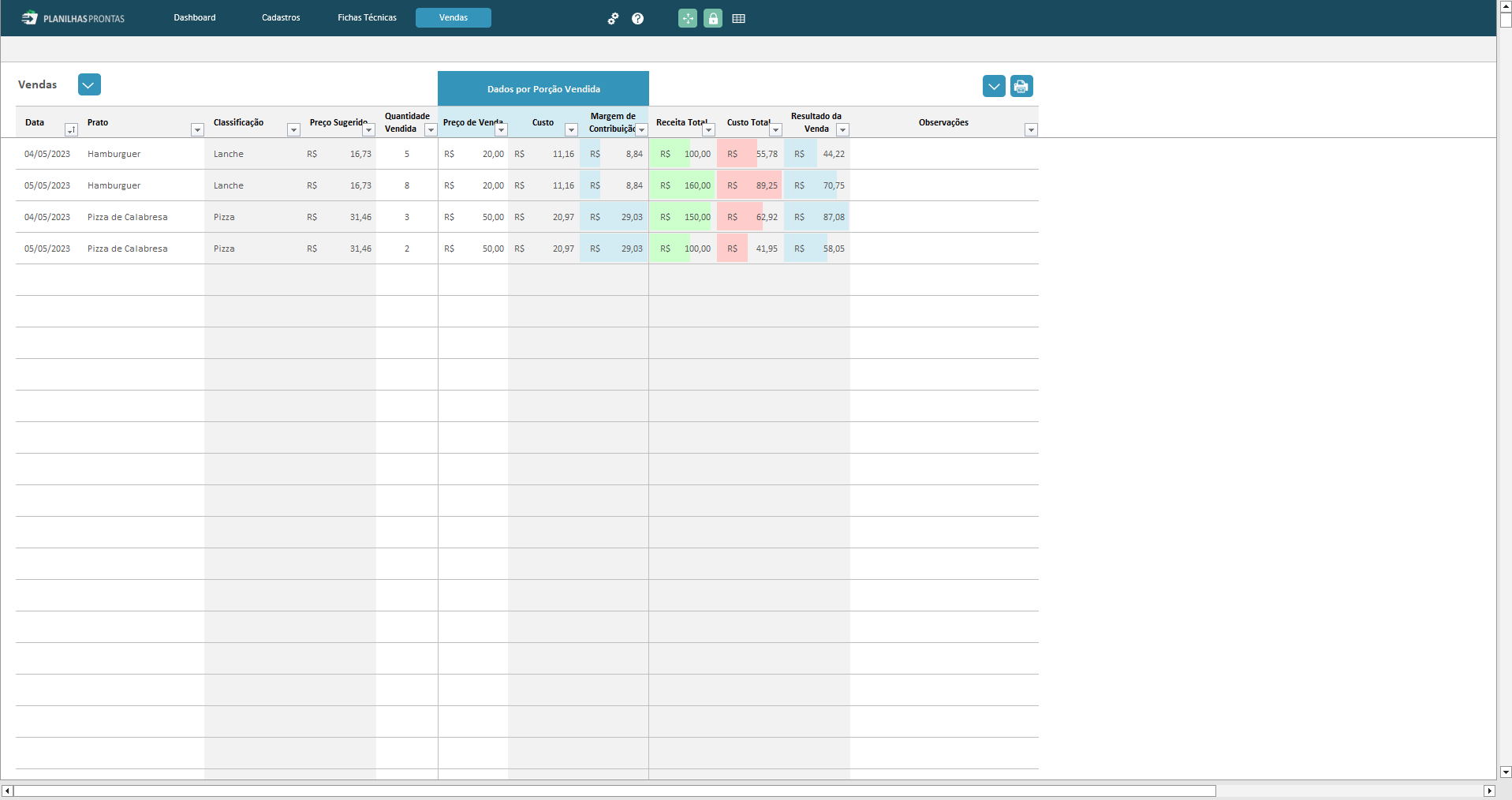The height and width of the screenshot is (800, 1512).
Task: Open settings via the gears icon
Action: pyautogui.click(x=613, y=19)
